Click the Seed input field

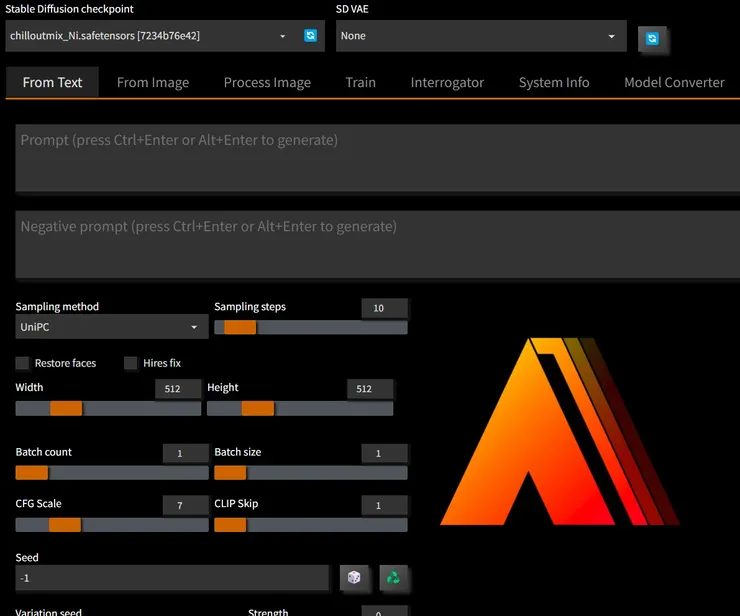coord(172,578)
